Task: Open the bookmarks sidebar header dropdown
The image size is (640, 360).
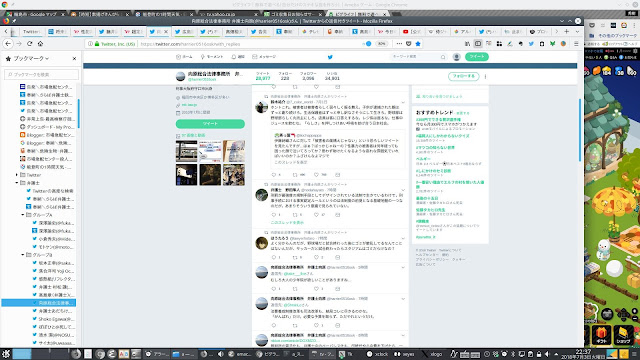Action: tap(47, 58)
